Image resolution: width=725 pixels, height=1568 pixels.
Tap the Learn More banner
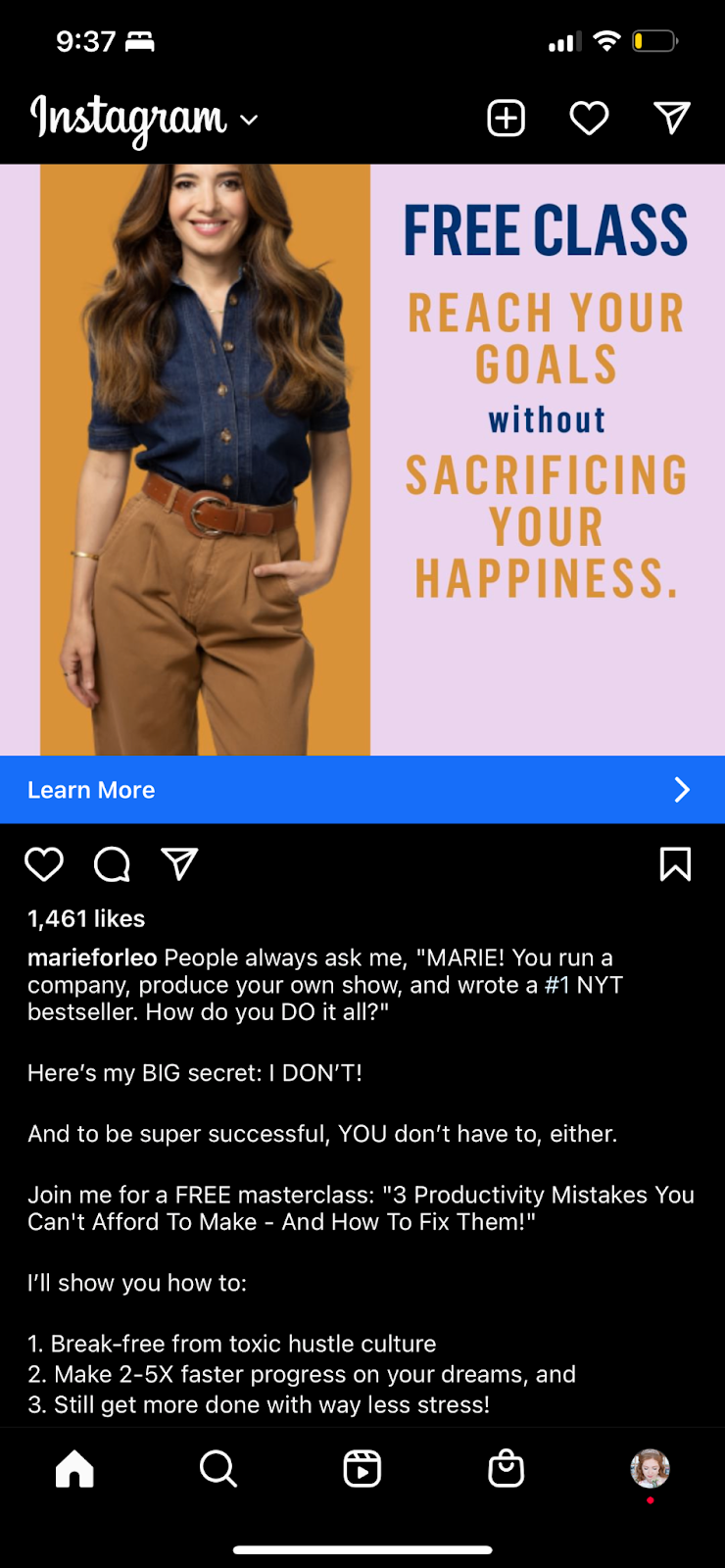pyautogui.click(x=362, y=790)
